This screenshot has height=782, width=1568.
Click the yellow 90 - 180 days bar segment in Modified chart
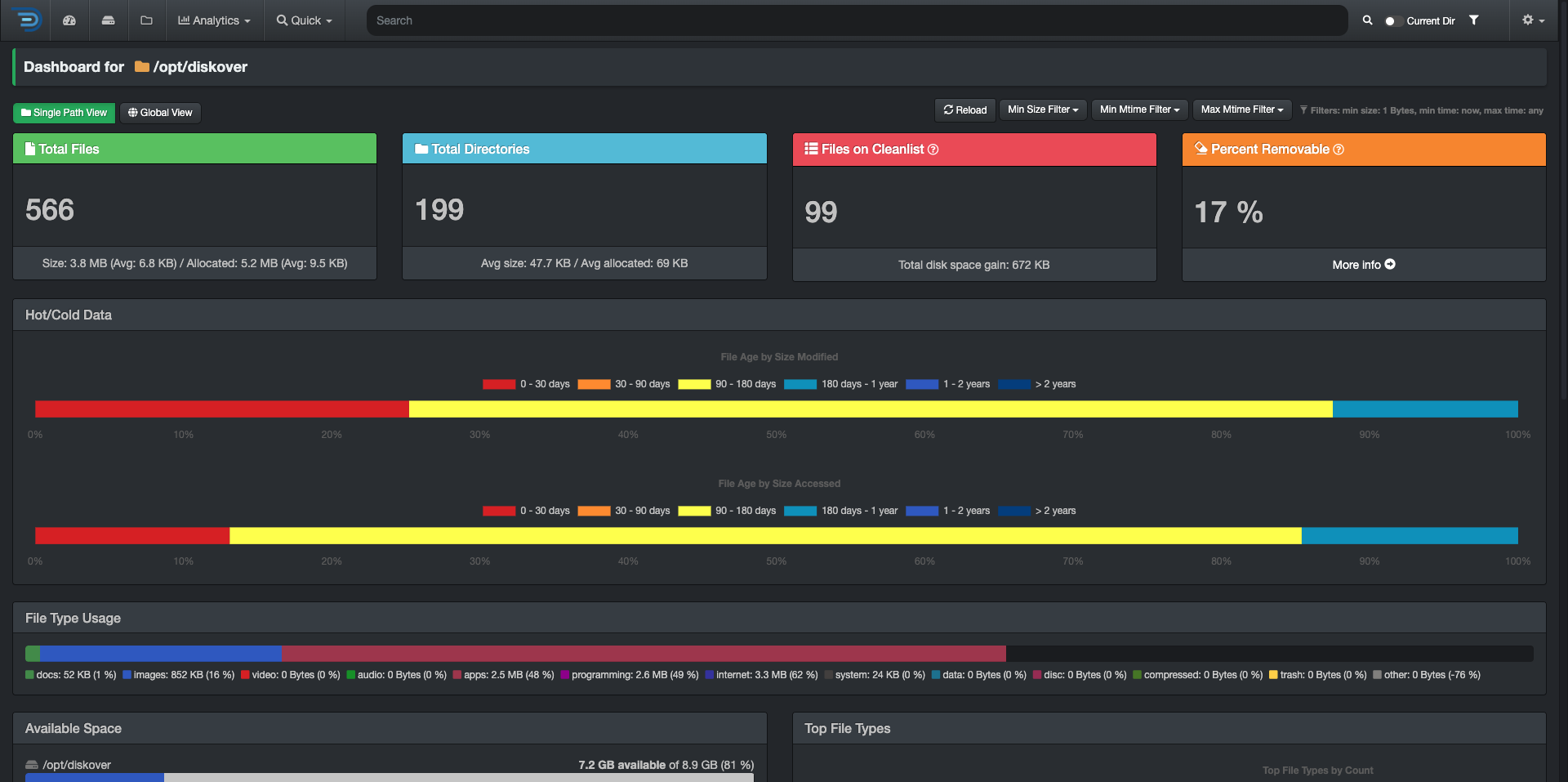(x=871, y=409)
